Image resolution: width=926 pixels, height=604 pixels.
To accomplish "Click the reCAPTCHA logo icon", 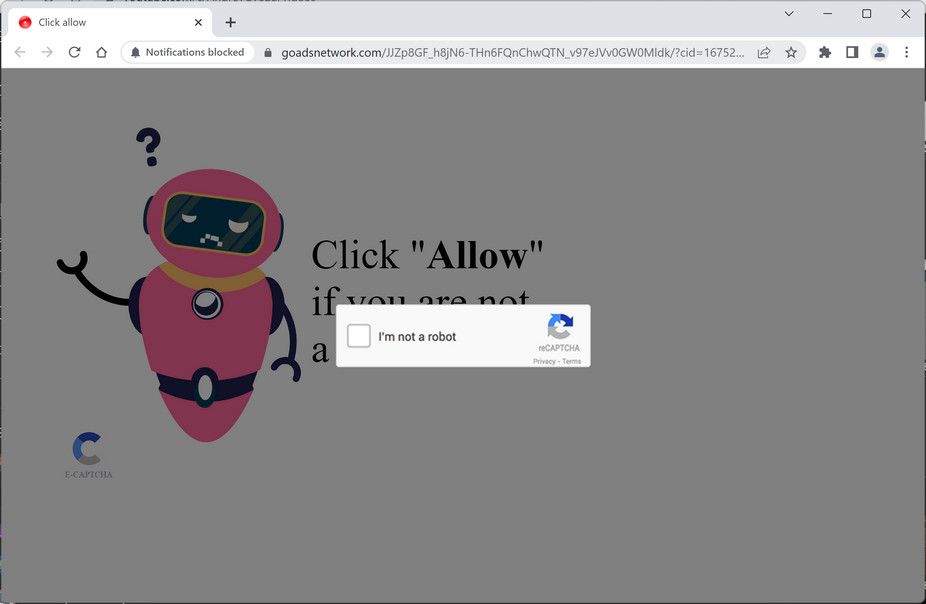I will tap(560, 326).
